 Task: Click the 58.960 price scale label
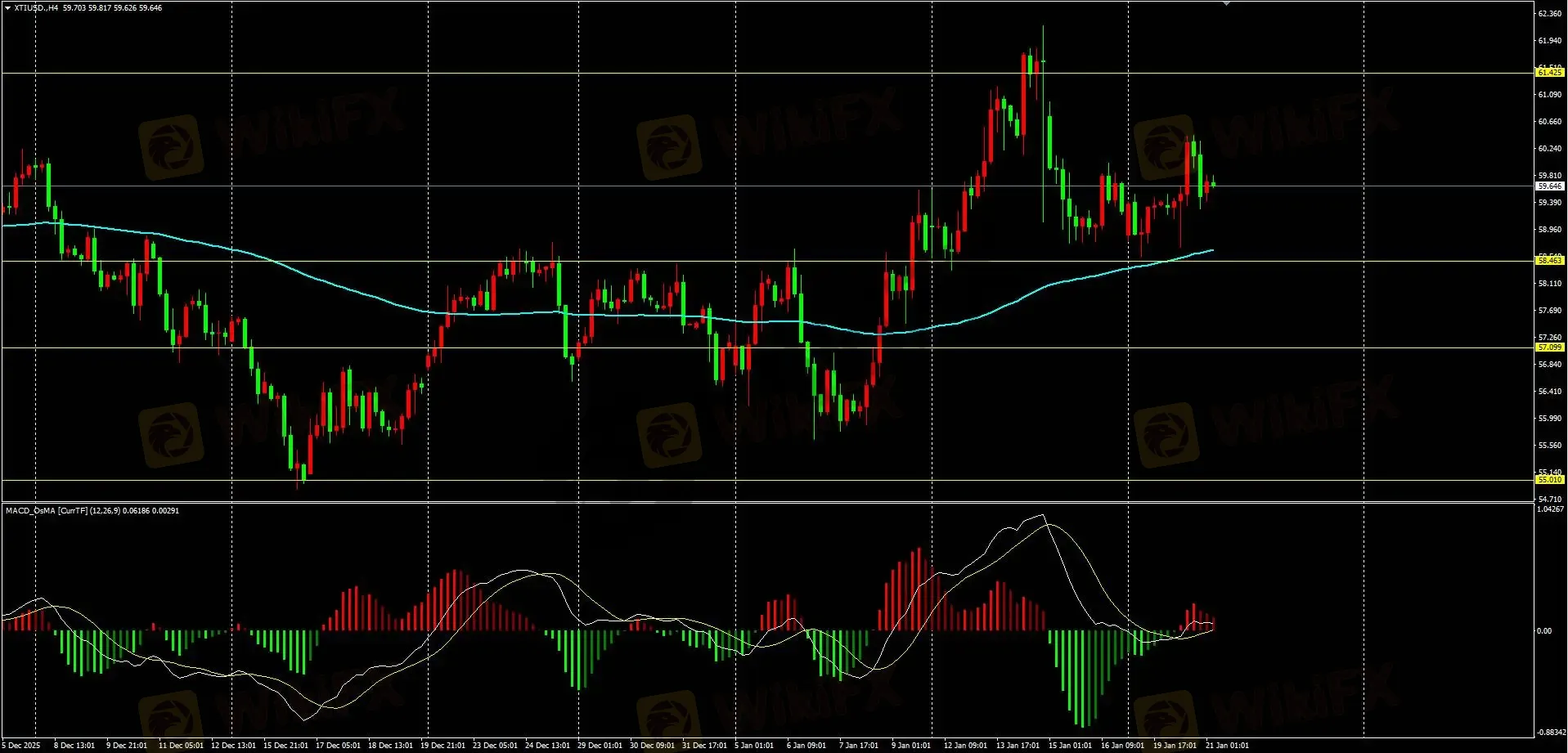coord(1550,230)
